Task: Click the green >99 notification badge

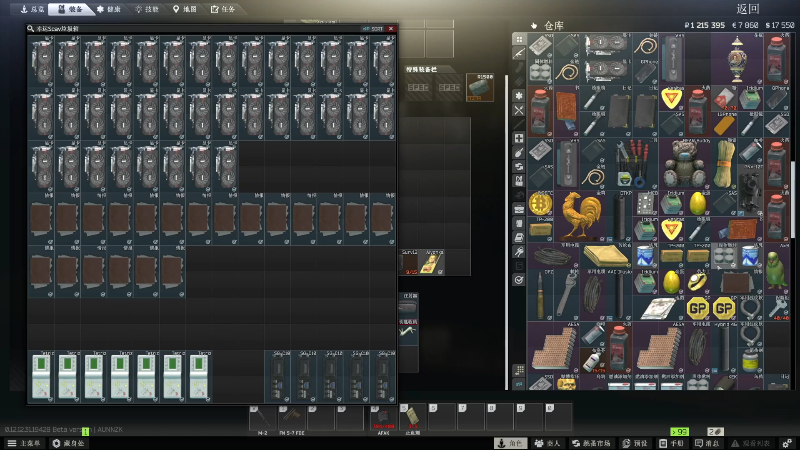Action: coord(679,432)
